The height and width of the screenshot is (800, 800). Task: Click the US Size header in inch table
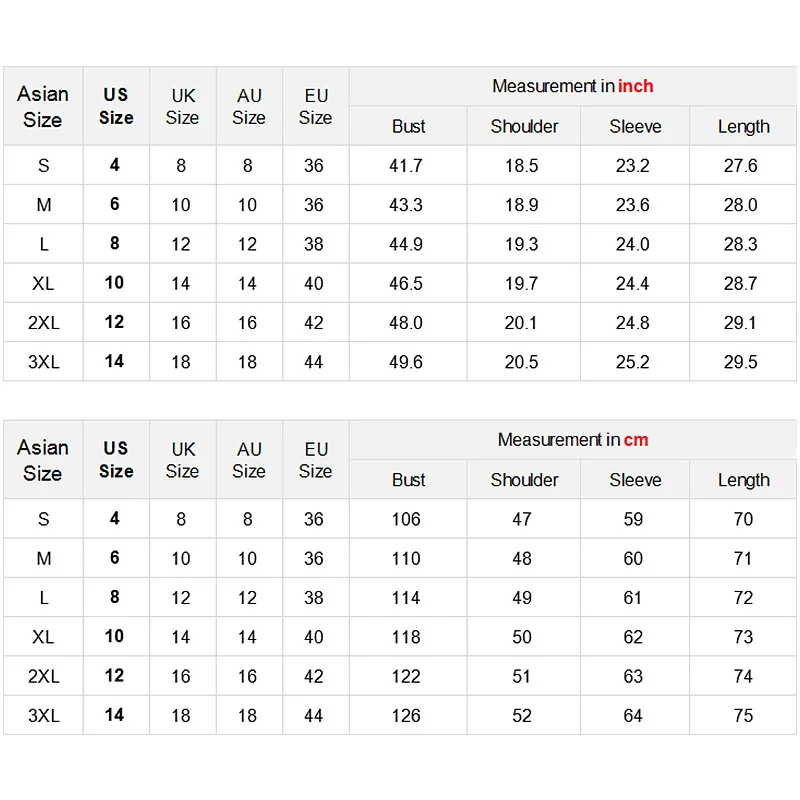(x=116, y=106)
